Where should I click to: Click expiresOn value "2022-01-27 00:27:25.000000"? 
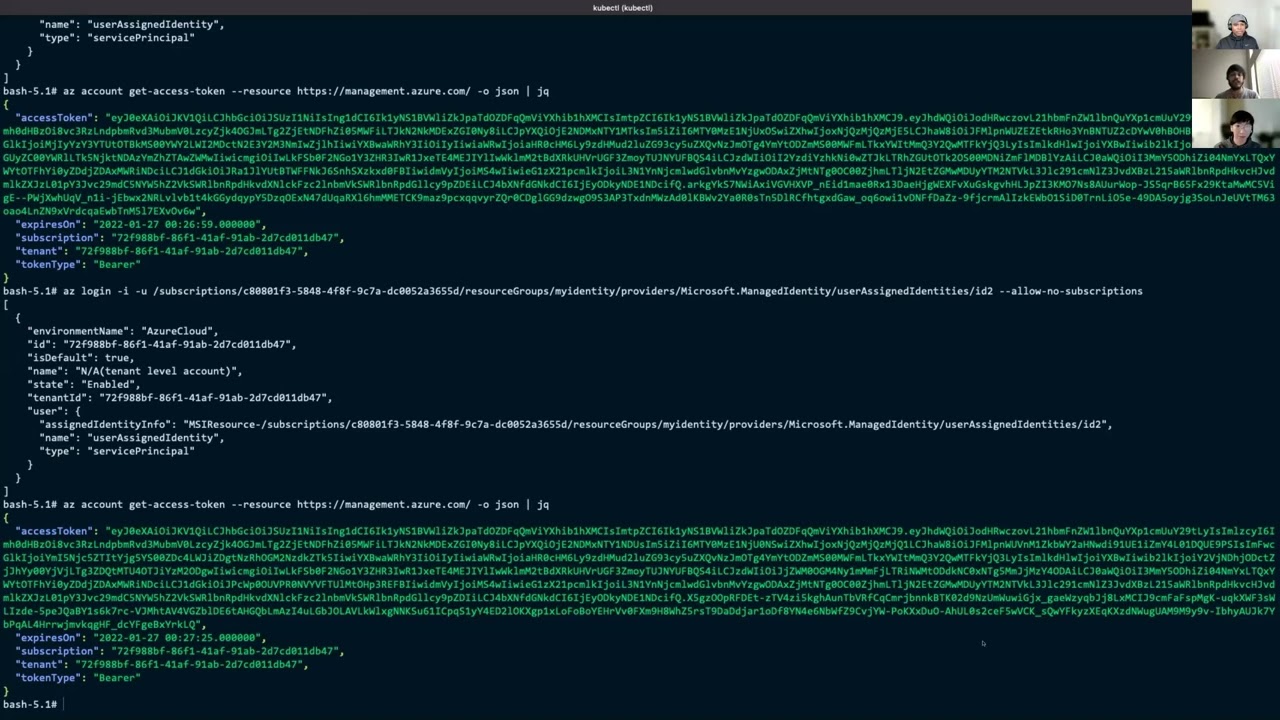(177, 638)
